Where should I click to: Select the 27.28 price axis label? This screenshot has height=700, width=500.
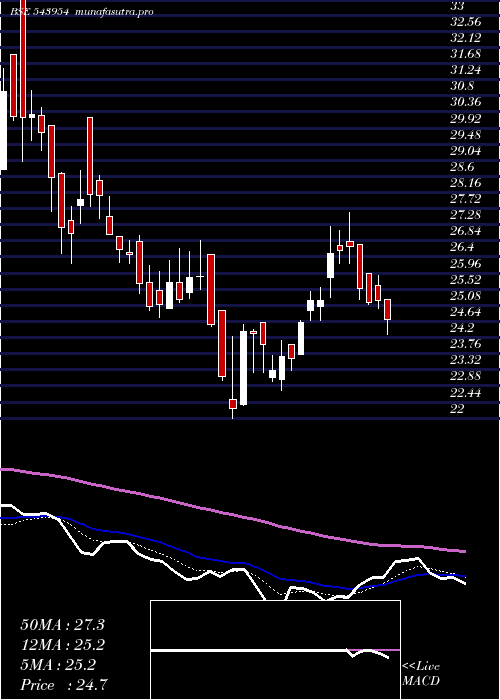tap(465, 215)
